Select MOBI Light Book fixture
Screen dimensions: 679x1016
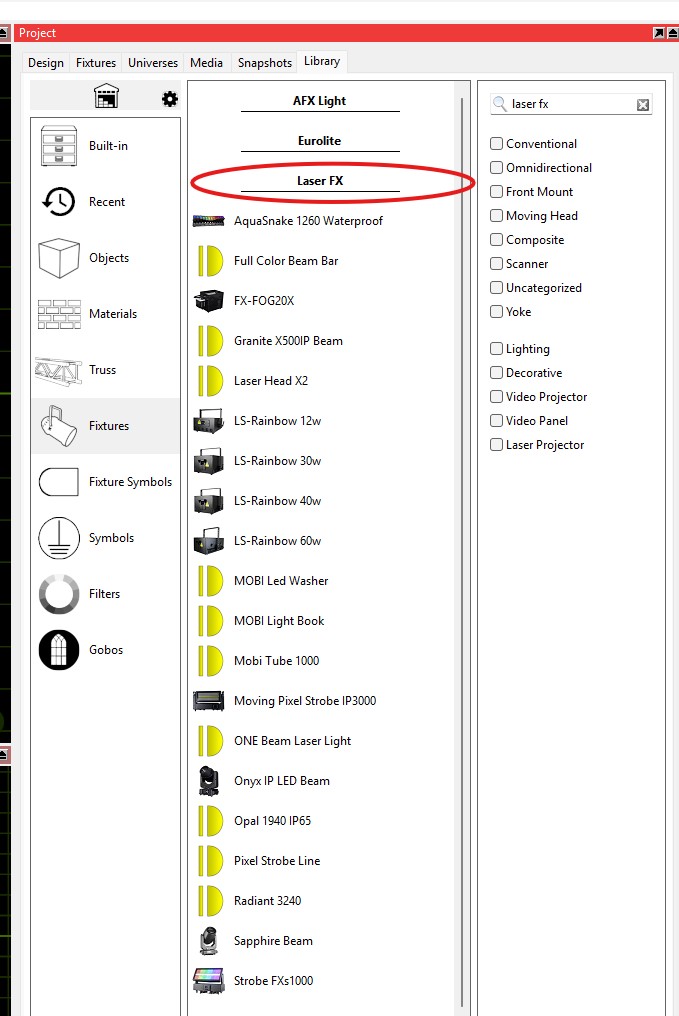[279, 621]
